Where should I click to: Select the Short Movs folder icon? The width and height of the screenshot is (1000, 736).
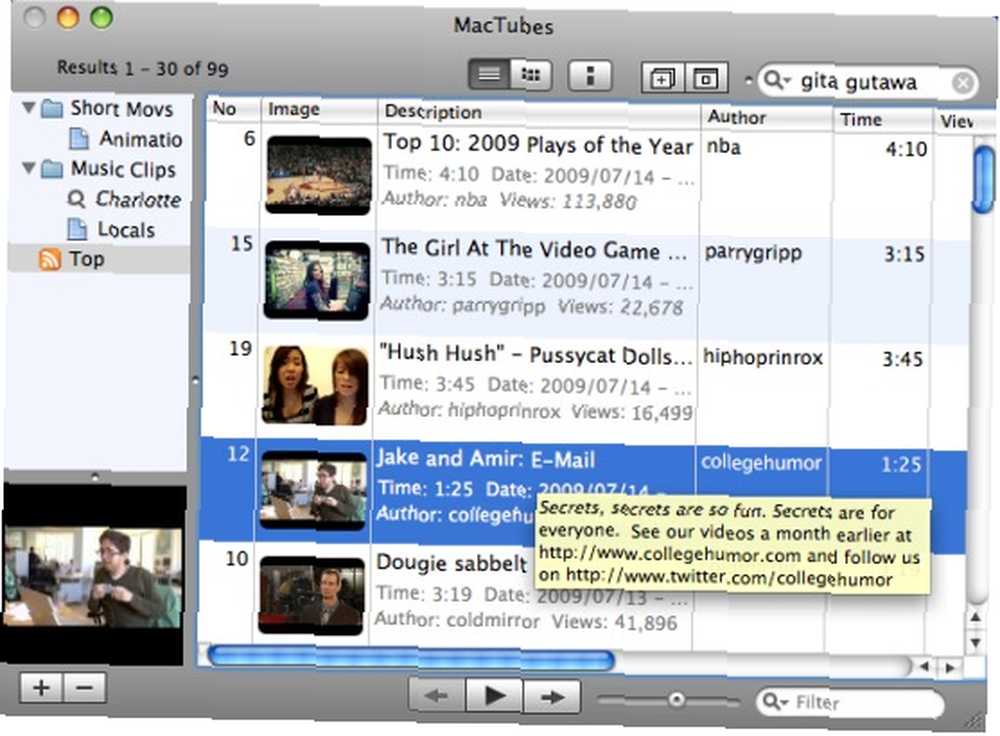click(52, 108)
